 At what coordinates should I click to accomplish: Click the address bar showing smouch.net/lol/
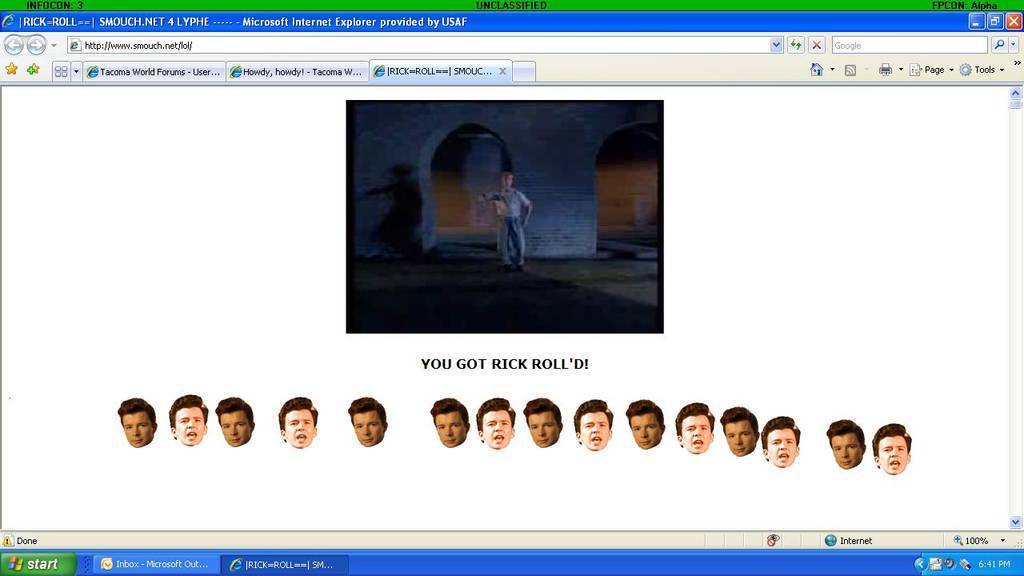pos(418,46)
